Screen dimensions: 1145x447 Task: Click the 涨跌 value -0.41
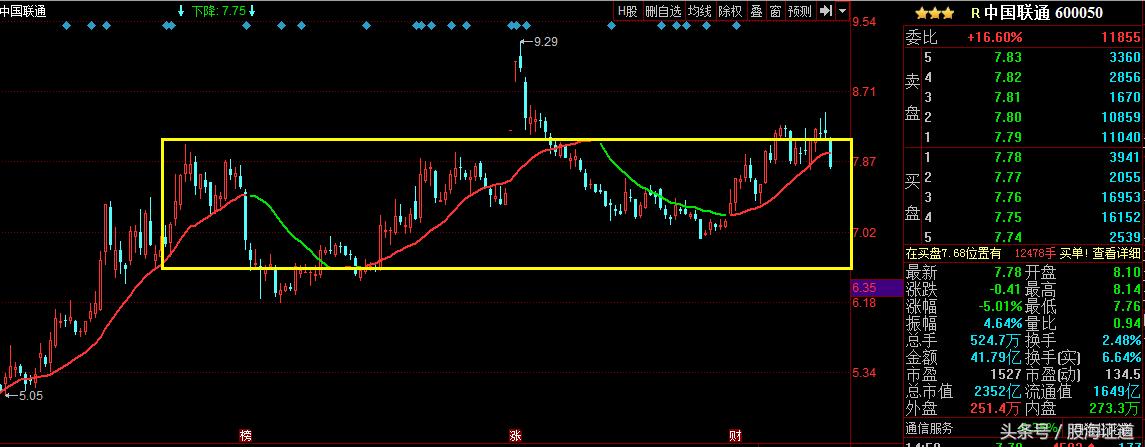point(1005,289)
